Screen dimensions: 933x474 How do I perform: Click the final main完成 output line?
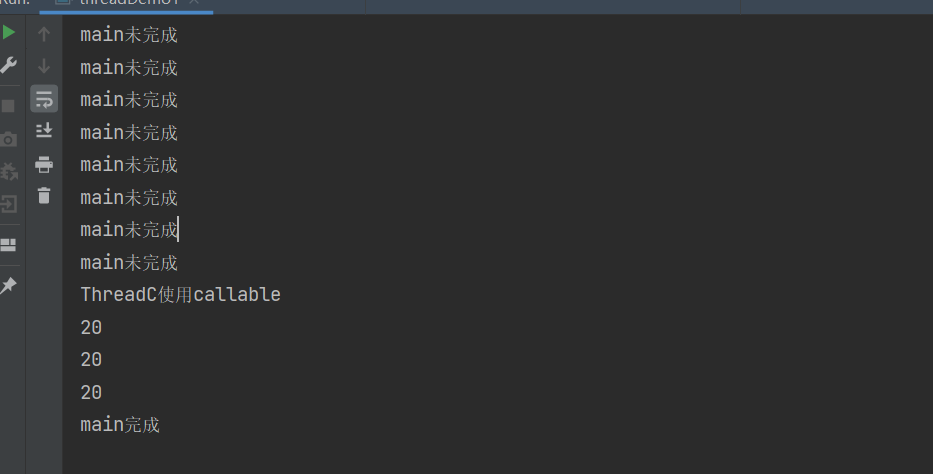pos(120,425)
